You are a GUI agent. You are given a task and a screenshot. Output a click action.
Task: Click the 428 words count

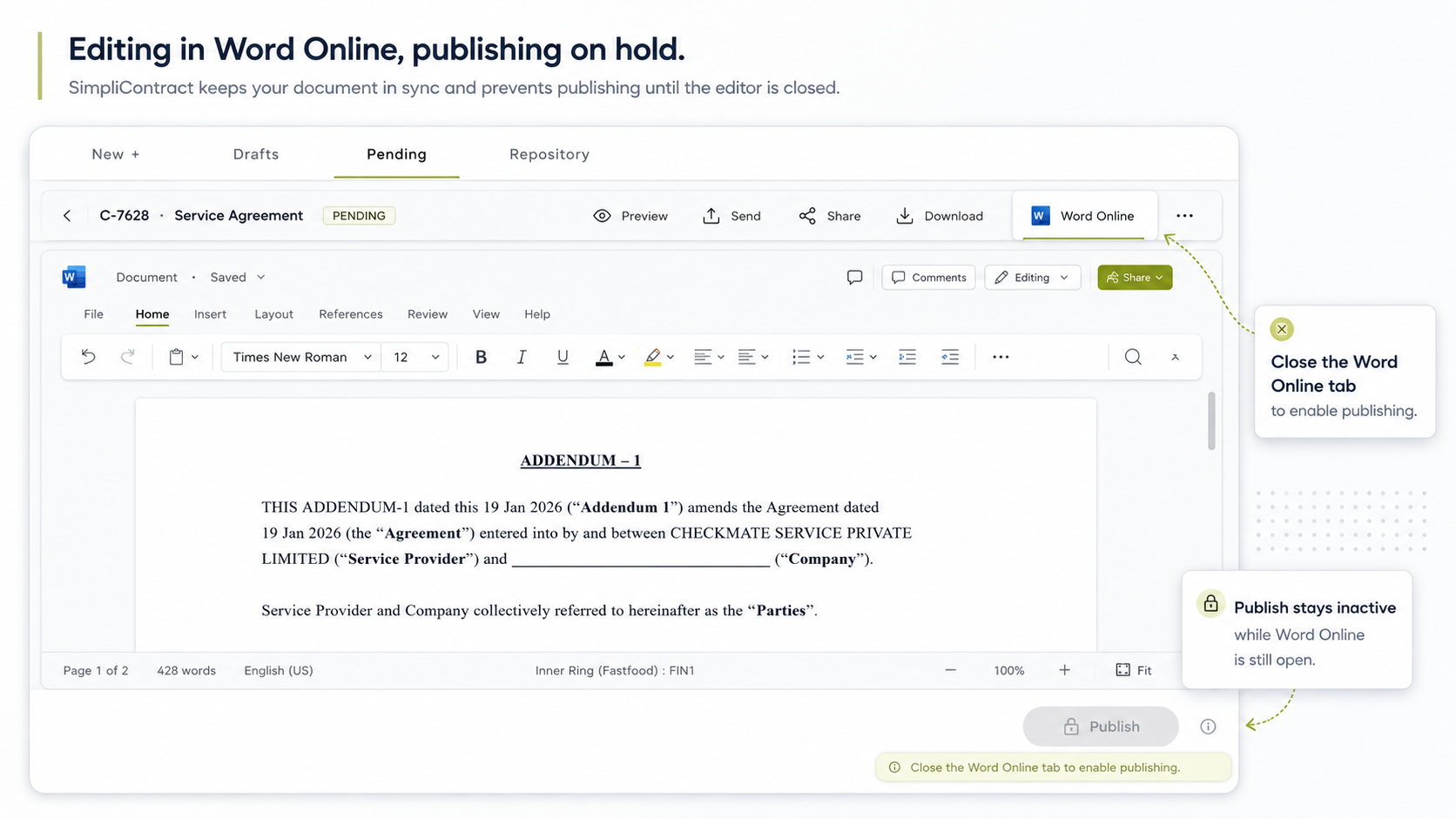click(186, 670)
